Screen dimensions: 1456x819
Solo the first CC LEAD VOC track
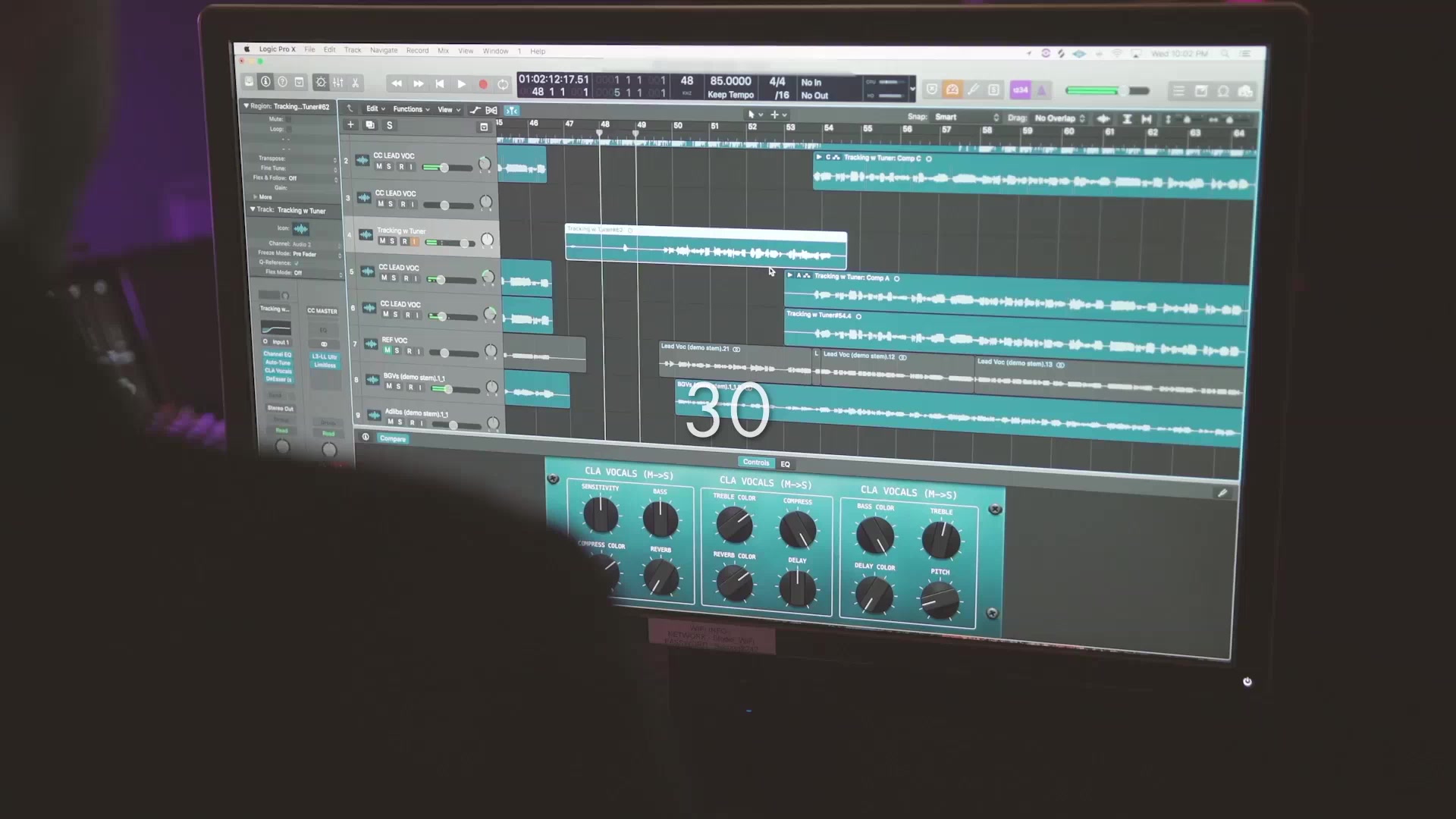coord(389,167)
